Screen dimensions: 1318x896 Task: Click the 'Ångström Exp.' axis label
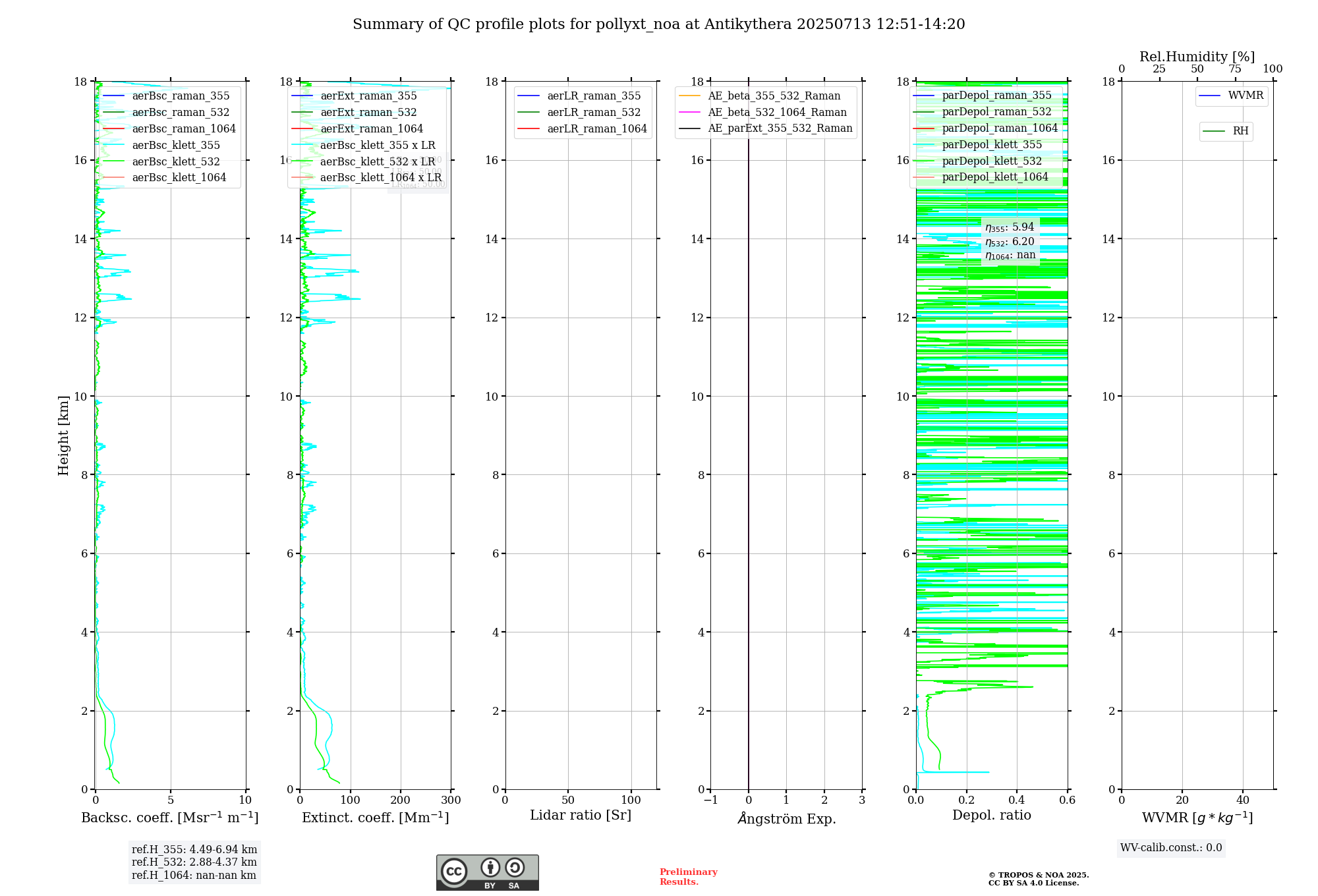[786, 818]
